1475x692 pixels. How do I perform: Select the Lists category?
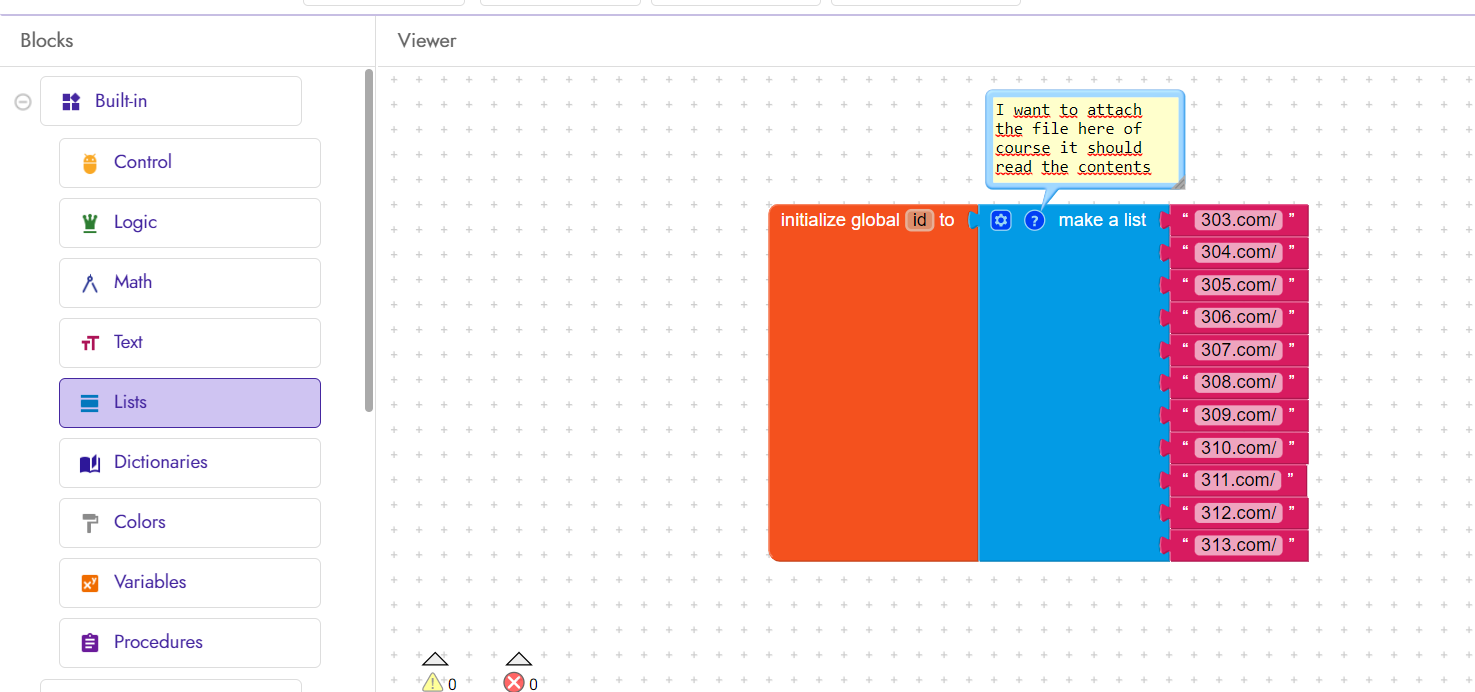(190, 402)
